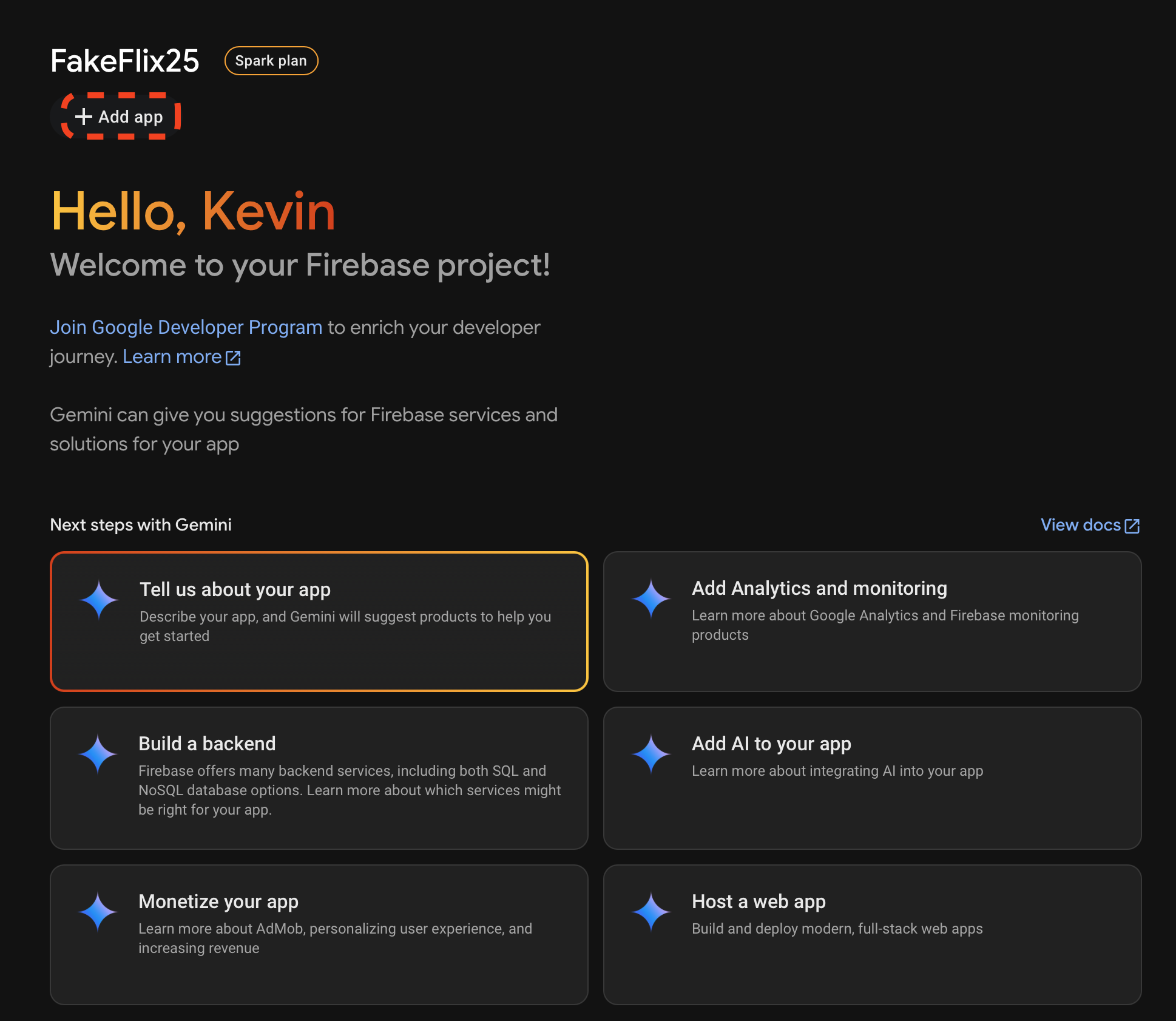
Task: Open the Add Analytics and monitoring card
Action: click(872, 621)
